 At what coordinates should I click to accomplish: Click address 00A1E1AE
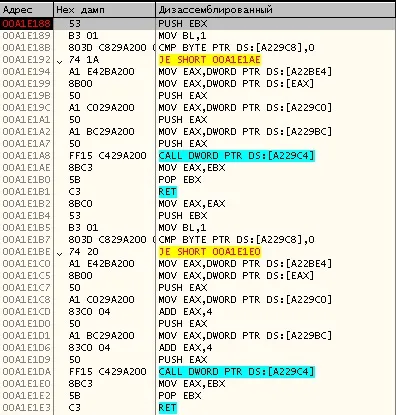coord(26,168)
